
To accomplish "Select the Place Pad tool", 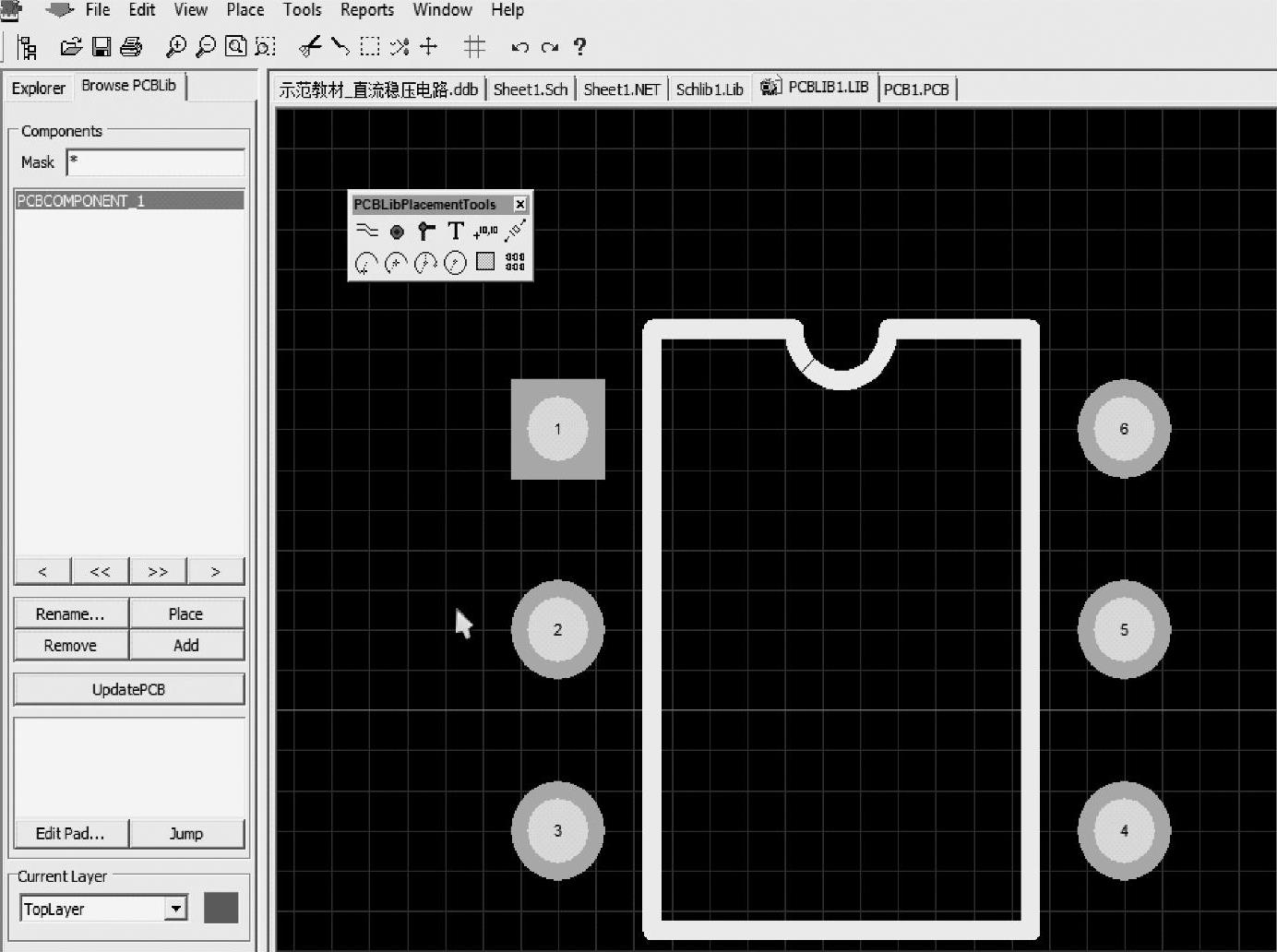I will [397, 232].
